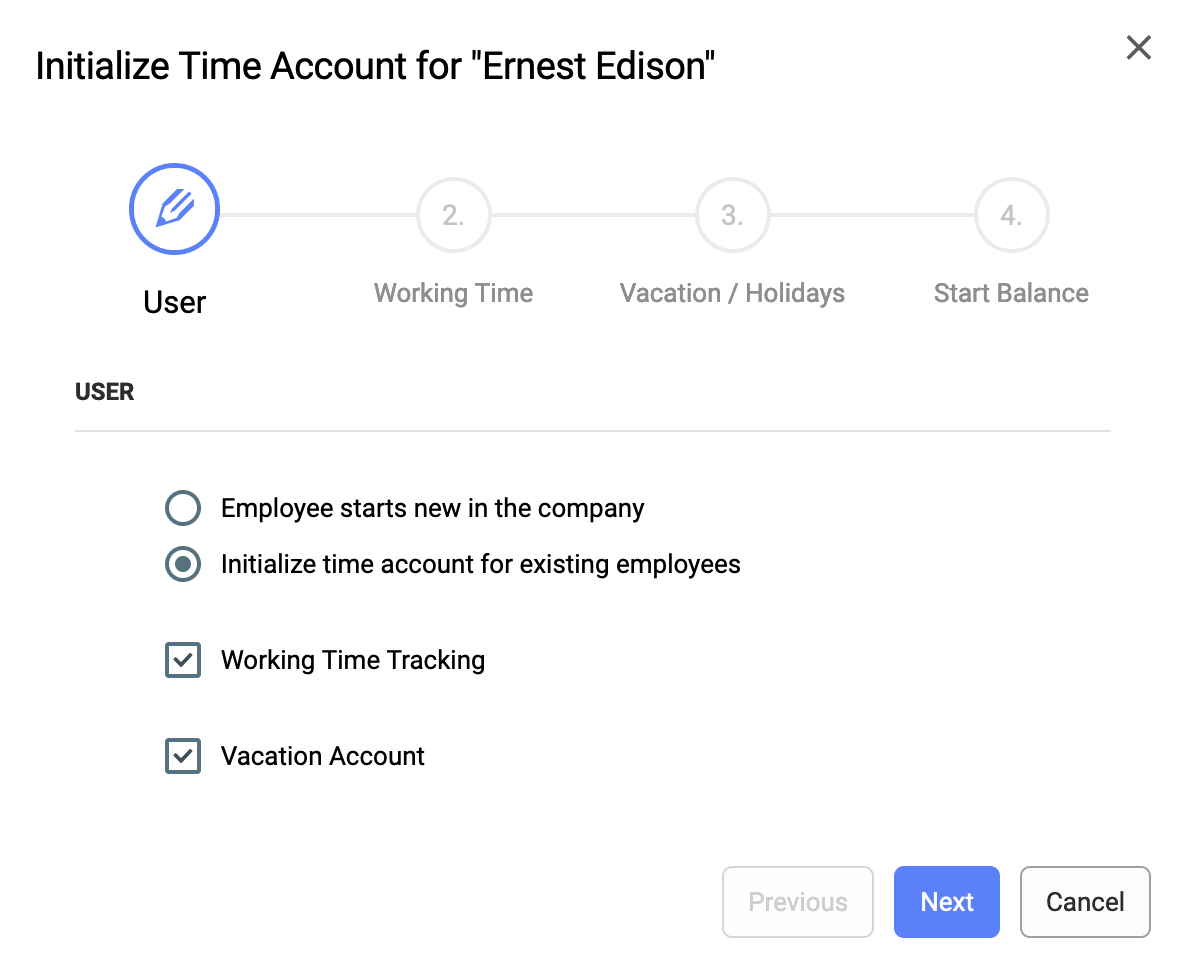Jump to step 3 circle
Image resolution: width=1186 pixels, height=974 pixels.
click(732, 215)
